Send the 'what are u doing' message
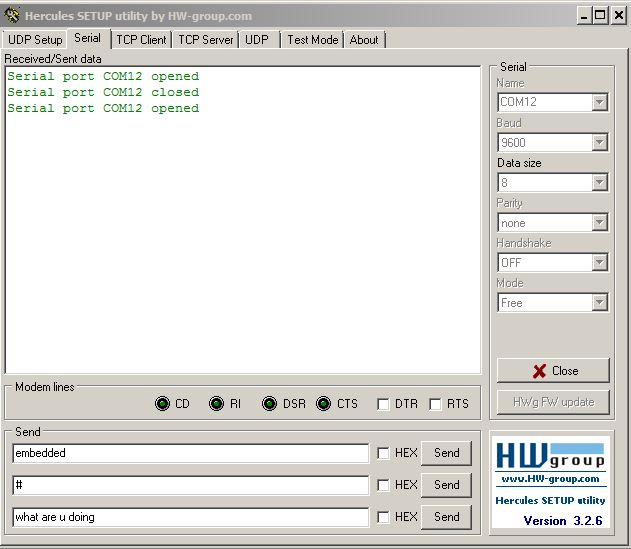The height and width of the screenshot is (549, 631). click(x=446, y=517)
